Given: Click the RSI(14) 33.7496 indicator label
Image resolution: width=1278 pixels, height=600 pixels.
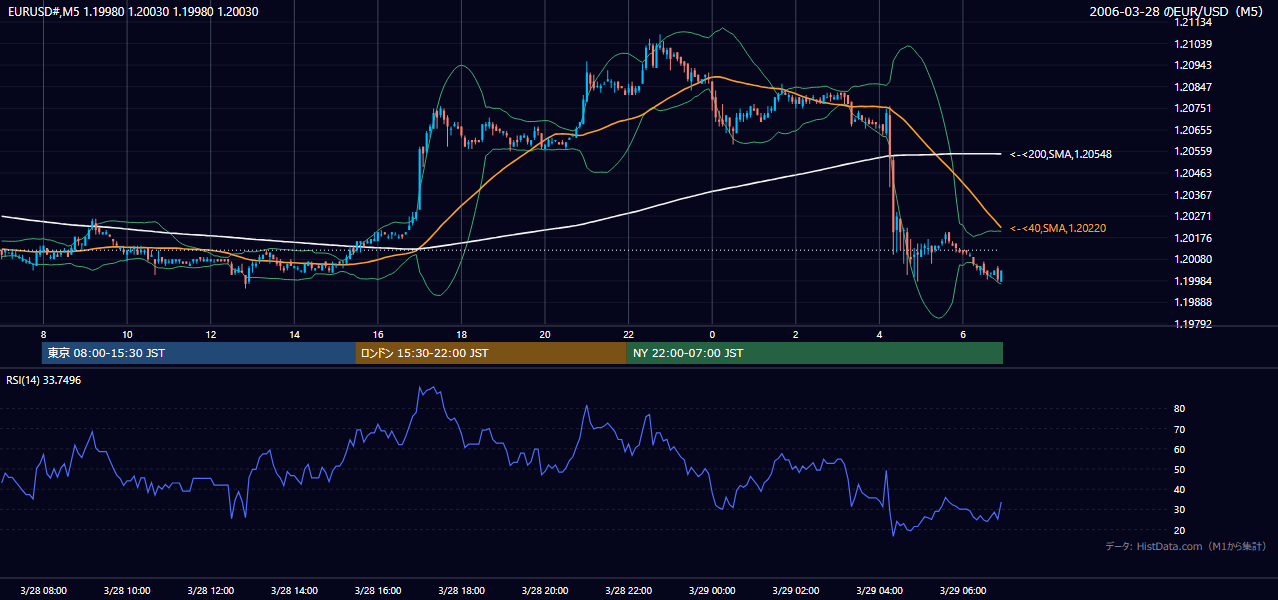Looking at the screenshot, I should click(43, 380).
